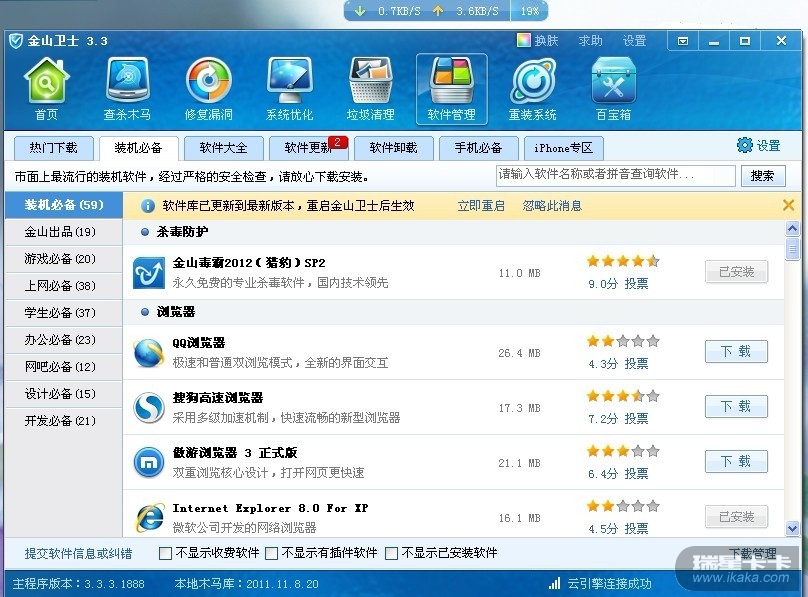
Task: Open the 查杀木马 trojan scan icon
Action: coord(127,89)
